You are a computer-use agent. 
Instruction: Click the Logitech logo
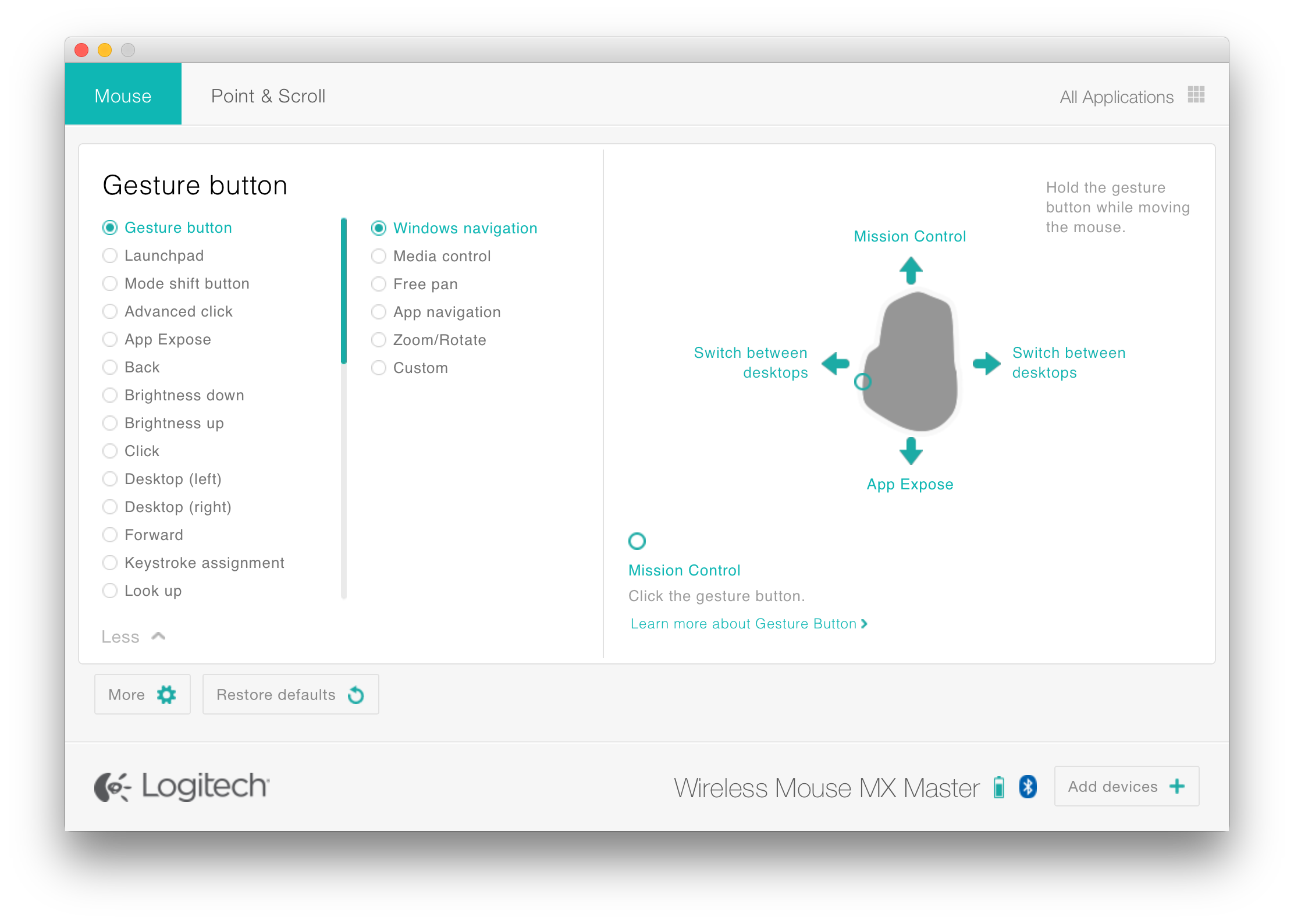(182, 786)
